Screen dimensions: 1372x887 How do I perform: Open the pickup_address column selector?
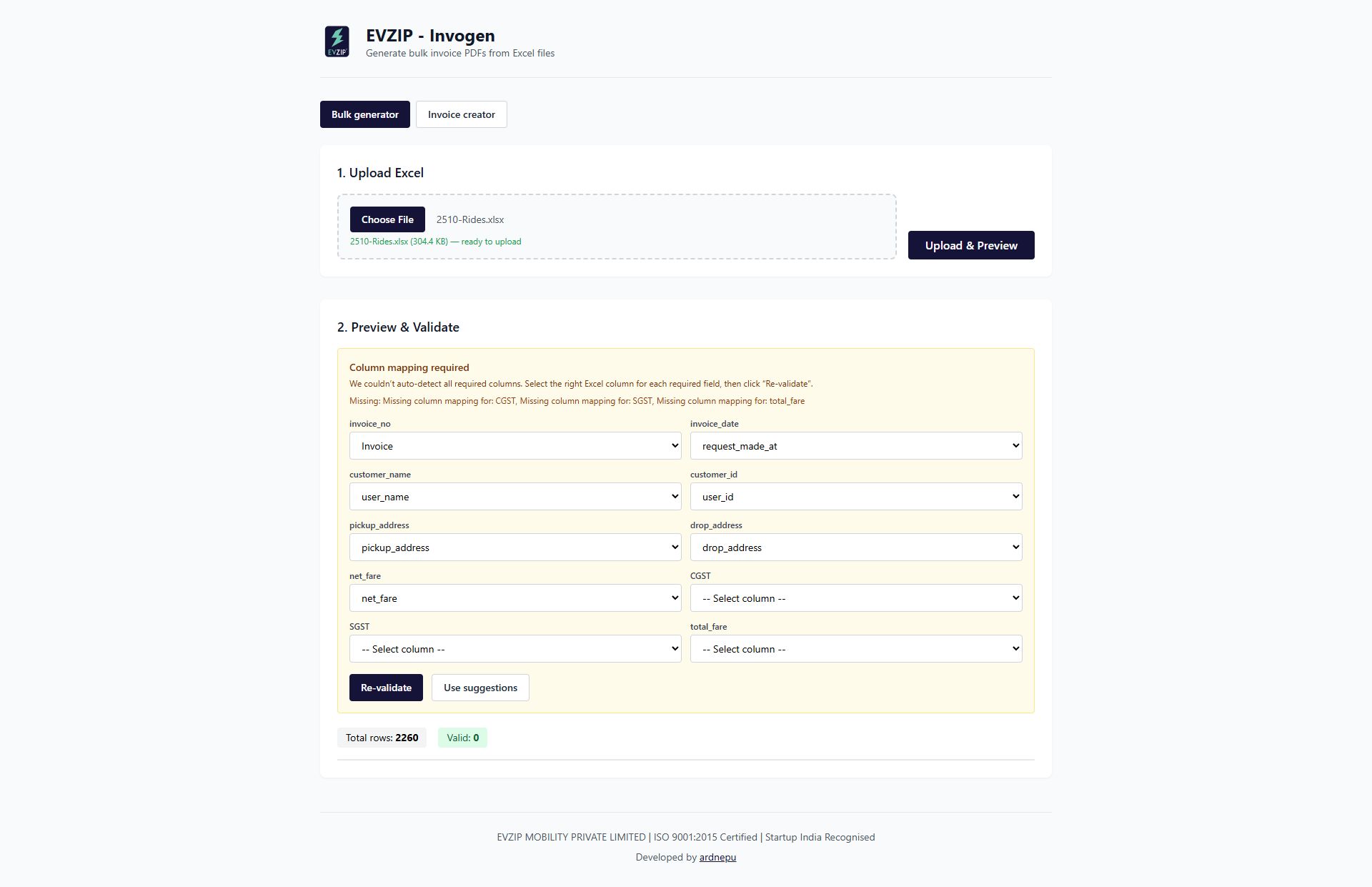point(514,547)
